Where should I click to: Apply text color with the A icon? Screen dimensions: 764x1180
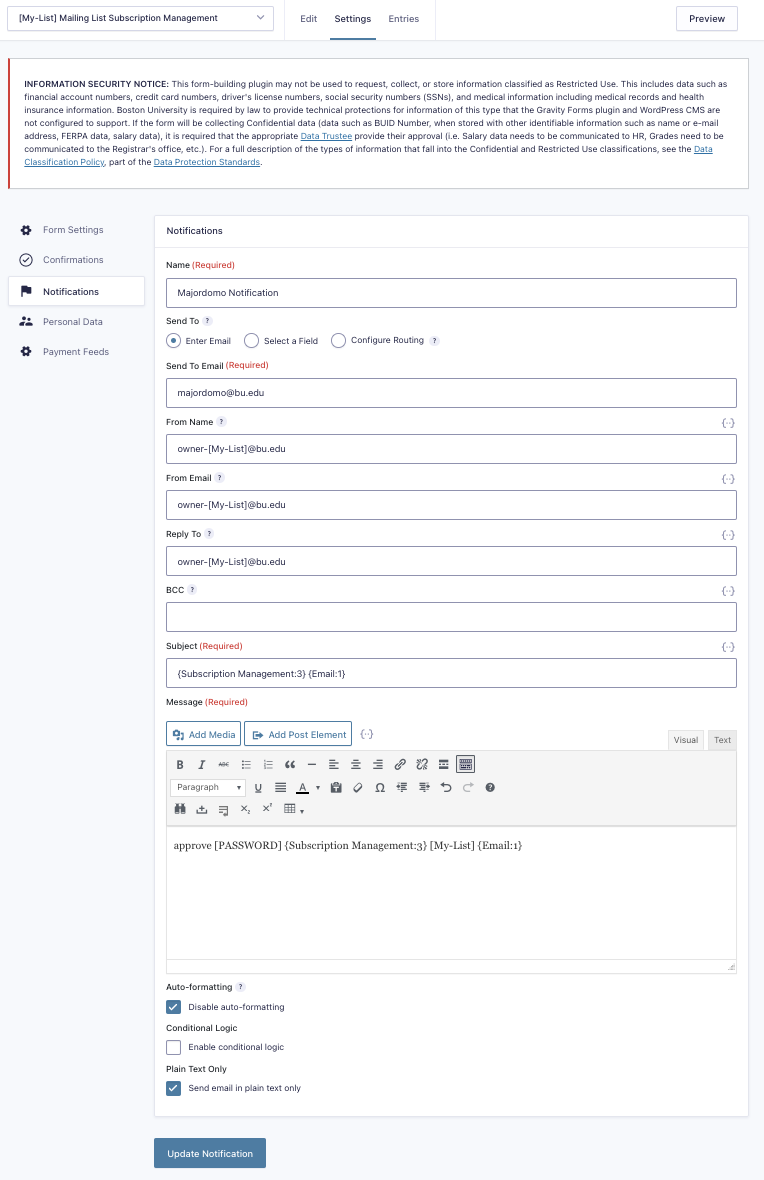point(303,788)
